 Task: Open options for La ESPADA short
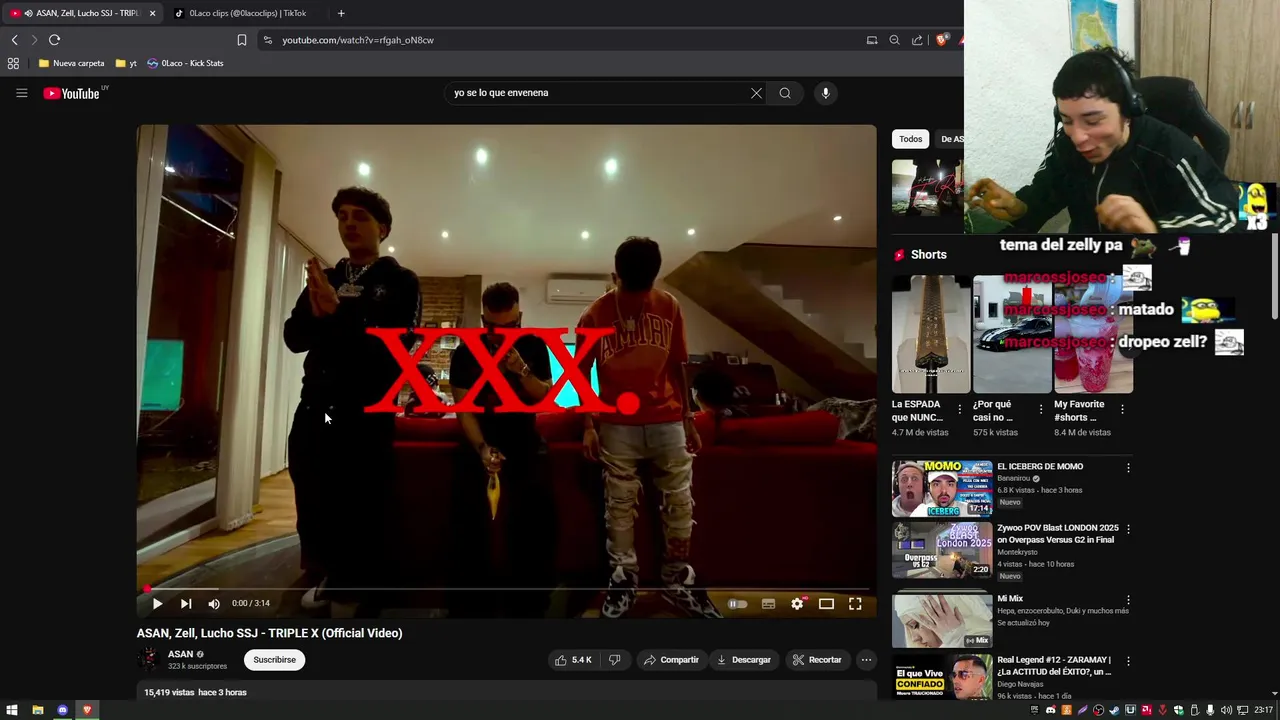tap(960, 409)
